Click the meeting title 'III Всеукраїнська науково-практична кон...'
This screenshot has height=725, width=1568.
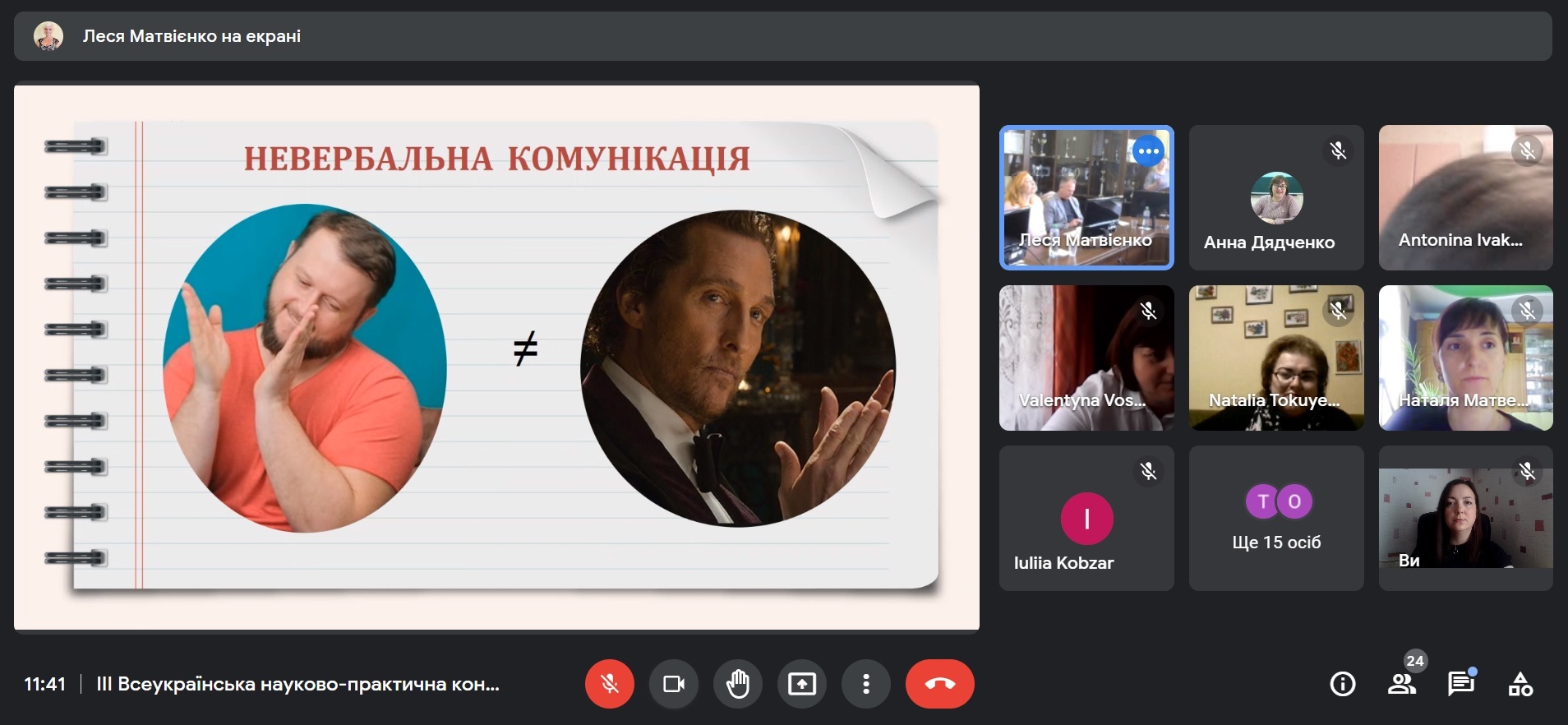tap(297, 684)
